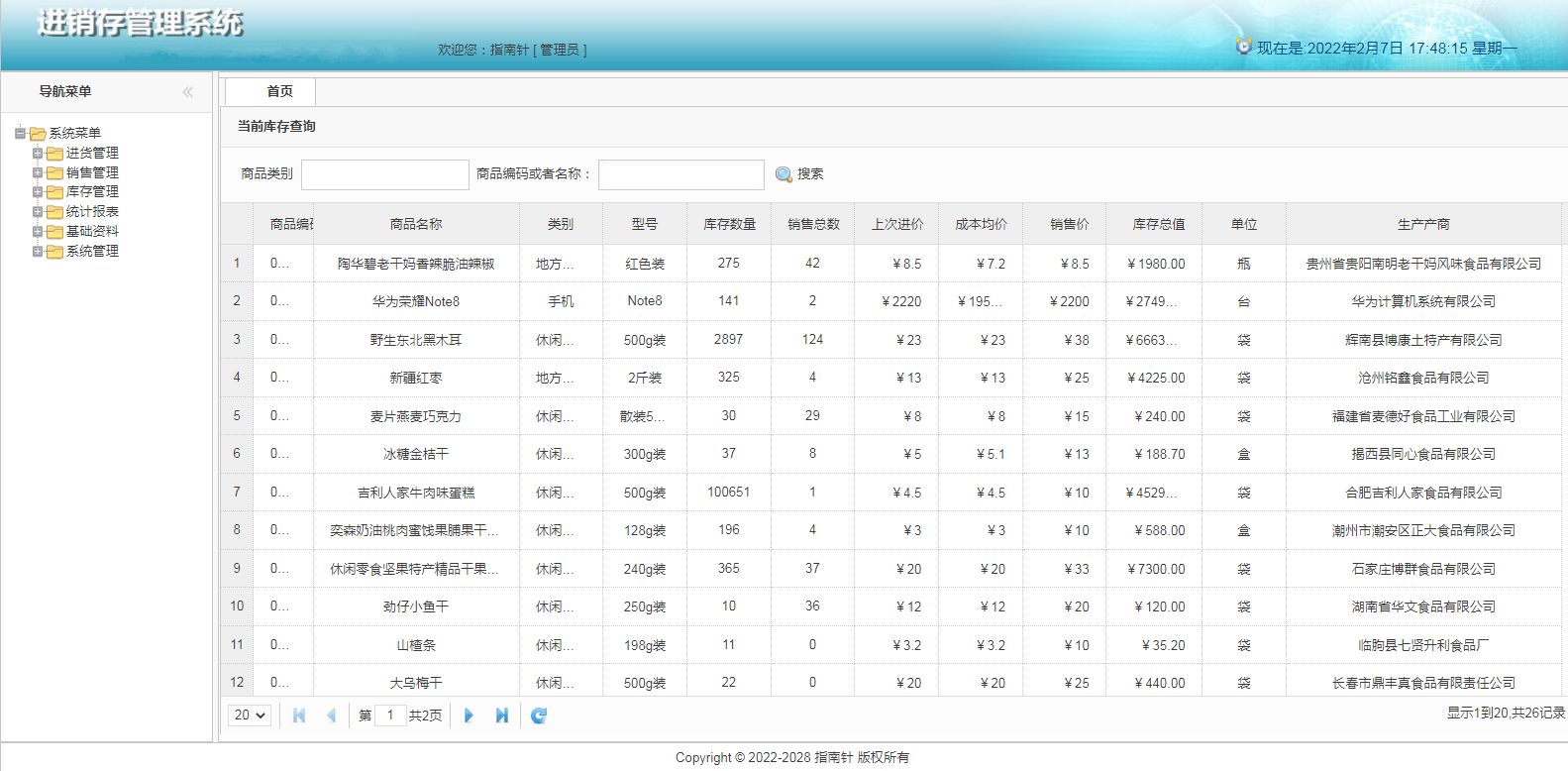The width and height of the screenshot is (1568, 771).
Task: Select the 野生东北黑木耳 product row
Action: tap(890, 340)
